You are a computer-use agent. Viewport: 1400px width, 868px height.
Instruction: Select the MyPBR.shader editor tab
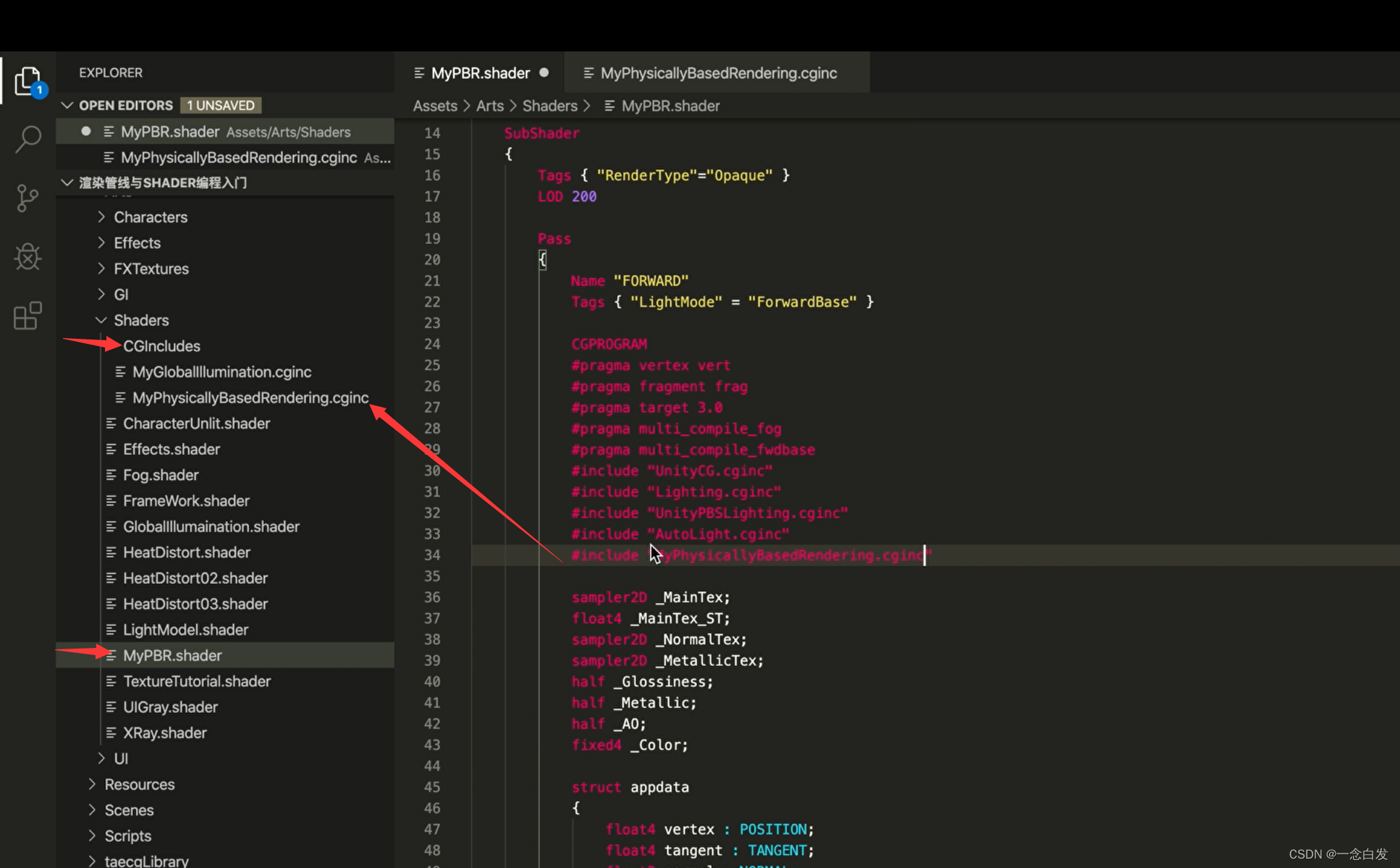pyautogui.click(x=480, y=73)
